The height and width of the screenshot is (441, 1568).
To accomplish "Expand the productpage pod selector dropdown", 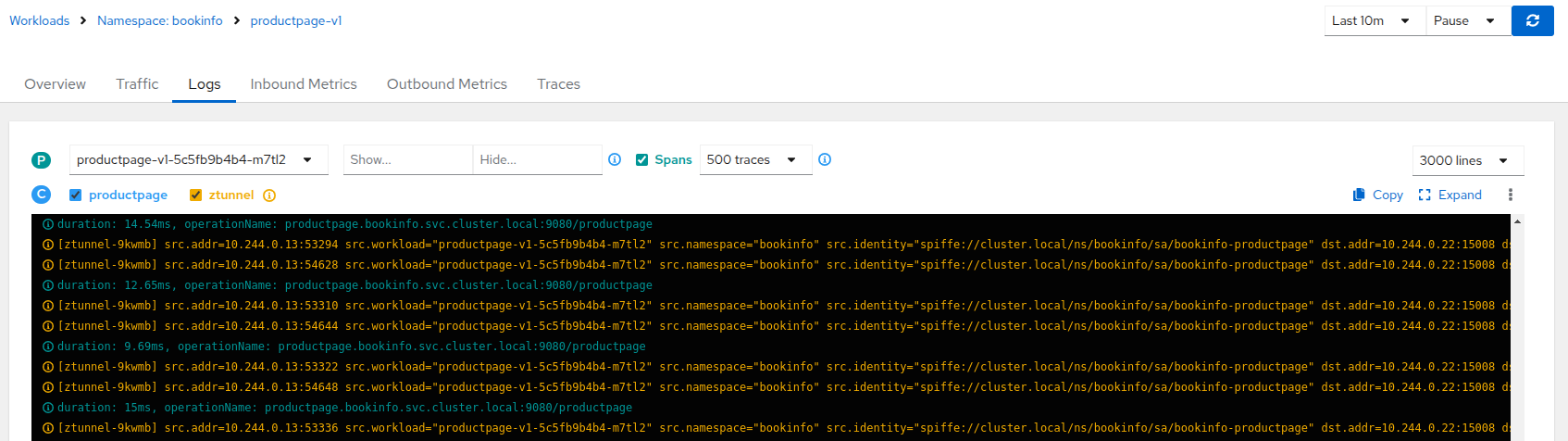I will (x=198, y=159).
